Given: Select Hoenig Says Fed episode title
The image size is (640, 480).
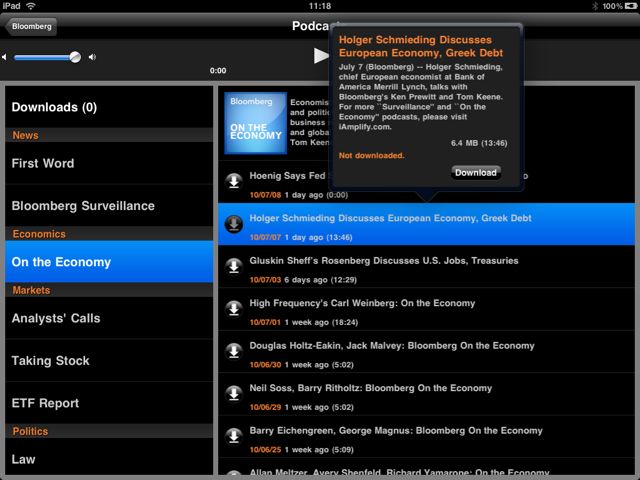Looking at the screenshot, I should (287, 176).
